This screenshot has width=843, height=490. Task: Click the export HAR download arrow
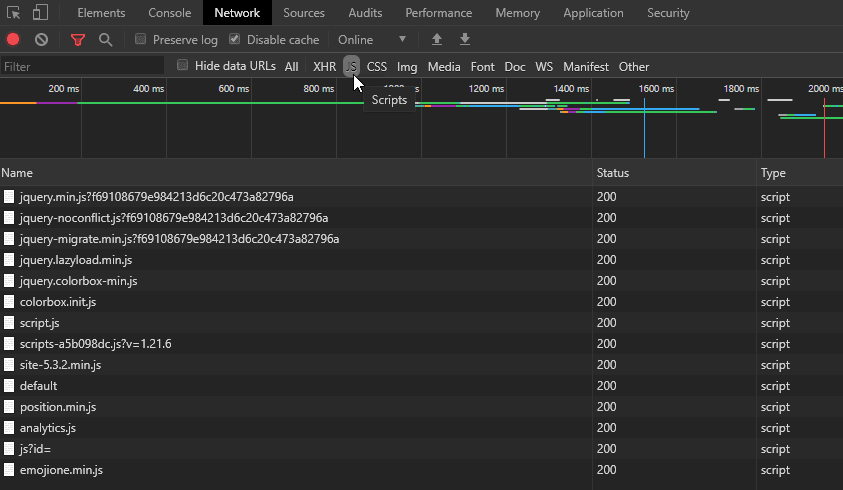464,40
